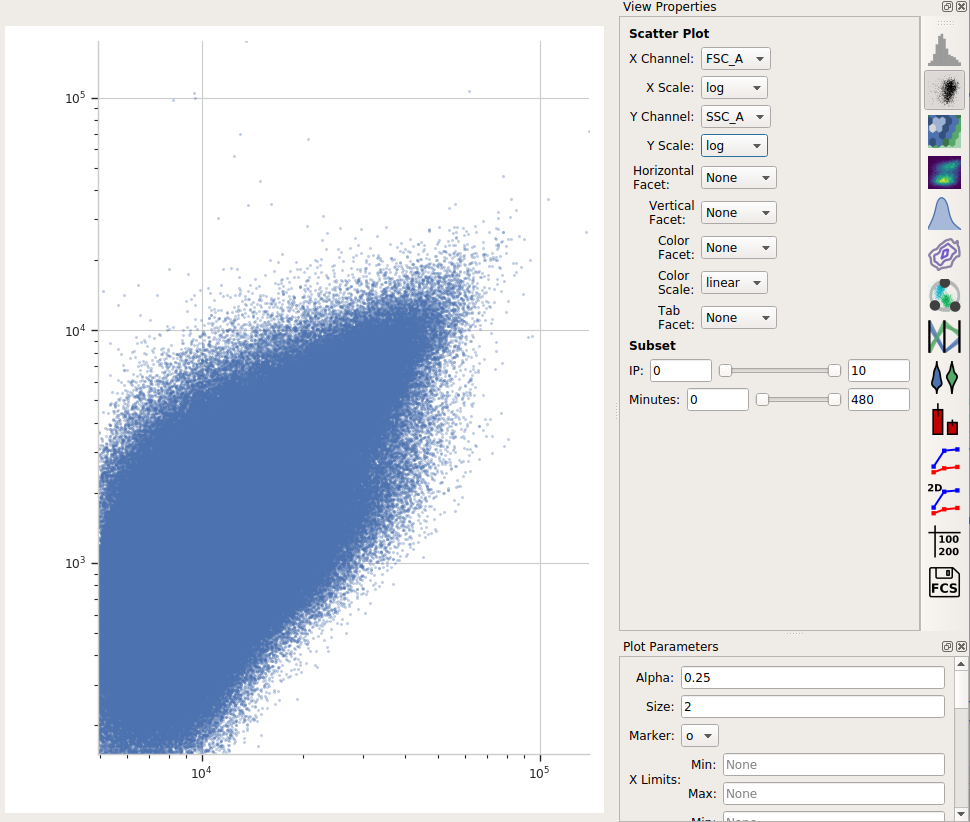
Task: Open the Color Scale linear dropdown
Action: point(734,283)
